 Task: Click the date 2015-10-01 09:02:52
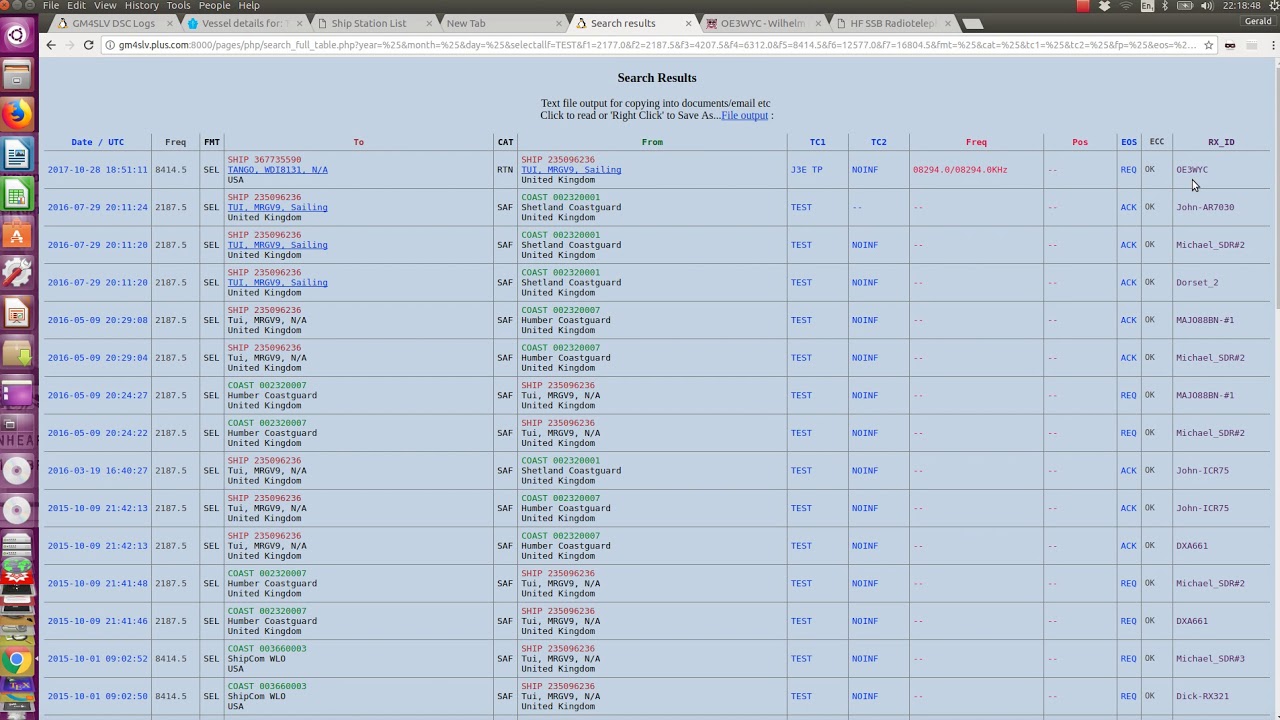(97, 658)
